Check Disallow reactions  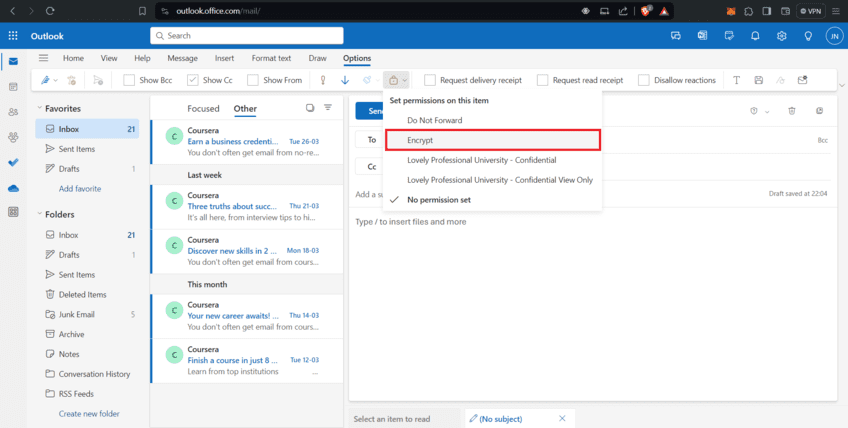[644, 80]
